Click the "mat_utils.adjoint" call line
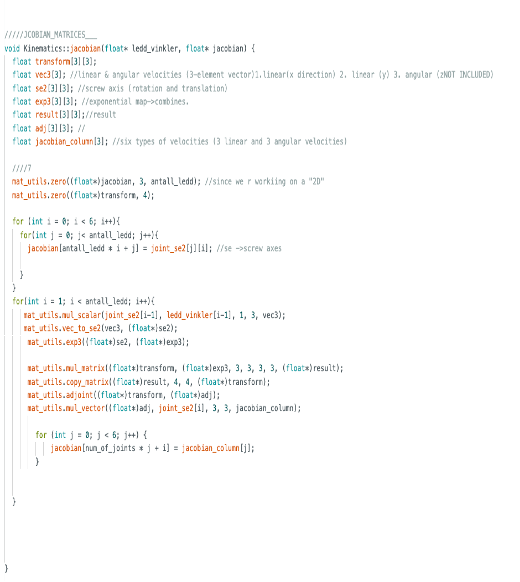 [x=124, y=395]
